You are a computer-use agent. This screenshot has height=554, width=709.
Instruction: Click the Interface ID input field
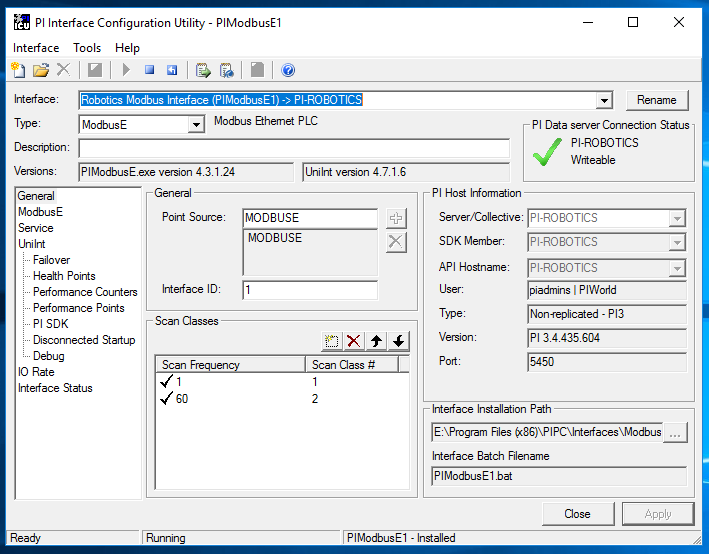point(310,290)
